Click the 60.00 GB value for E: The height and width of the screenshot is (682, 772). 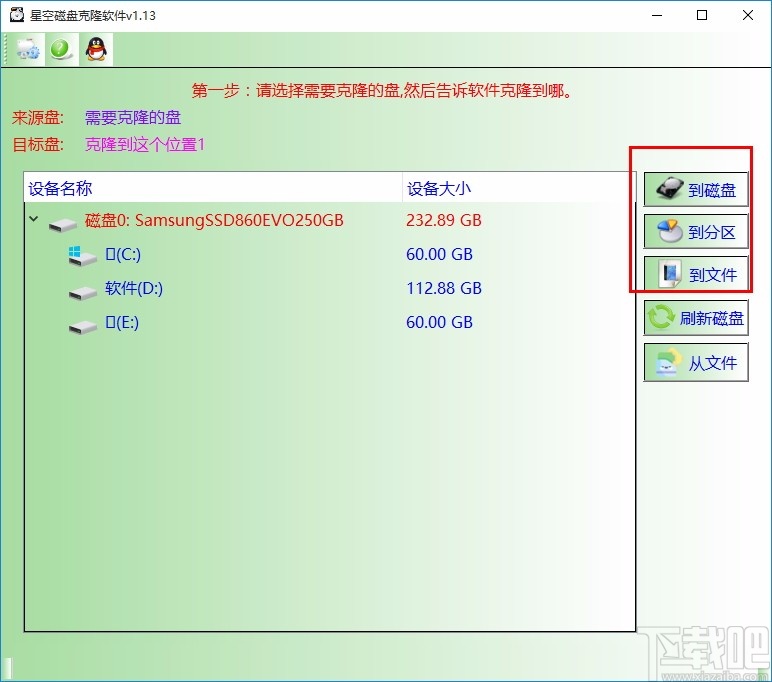pos(439,322)
